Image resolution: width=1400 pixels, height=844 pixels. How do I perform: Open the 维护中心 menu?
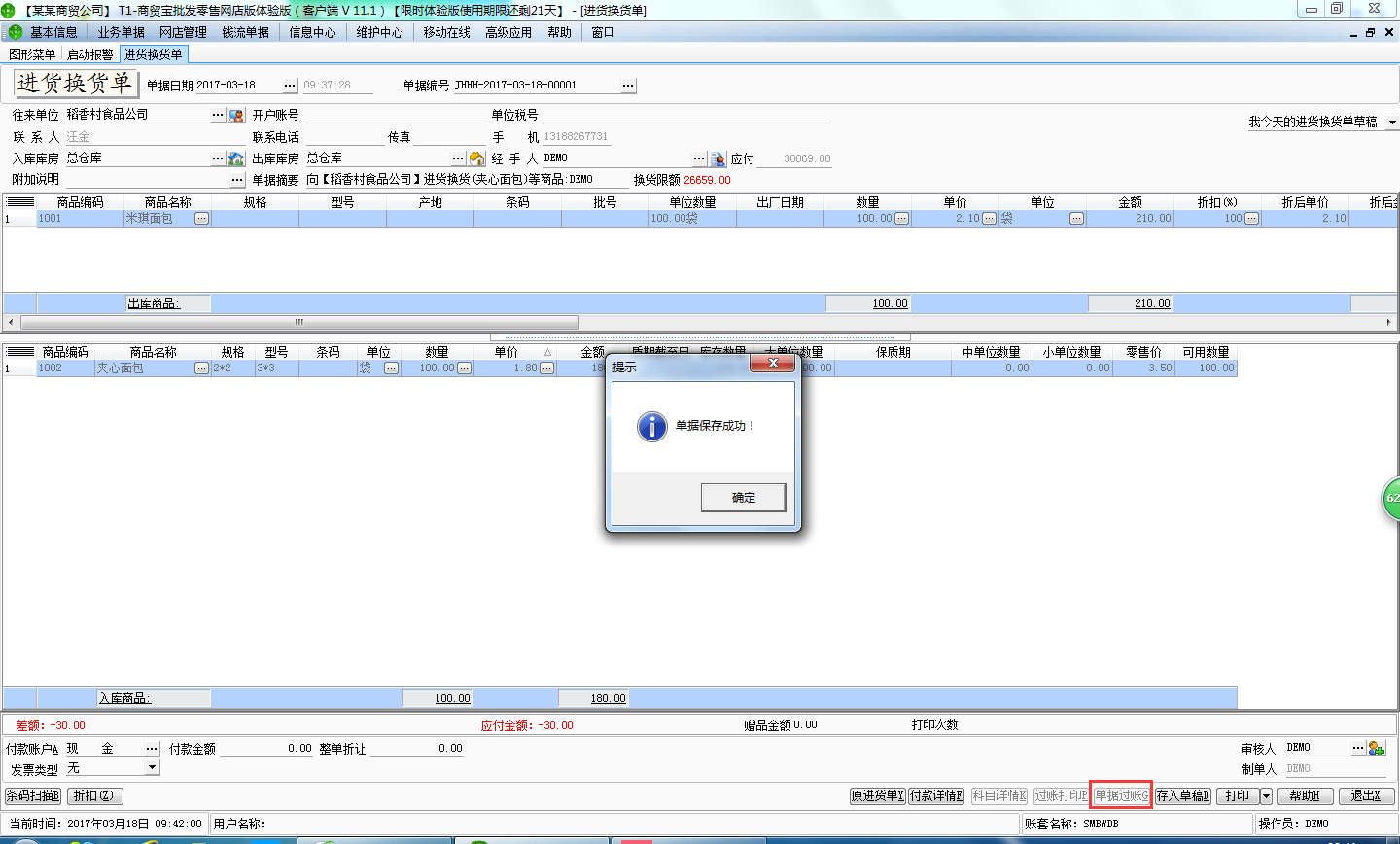tap(379, 32)
